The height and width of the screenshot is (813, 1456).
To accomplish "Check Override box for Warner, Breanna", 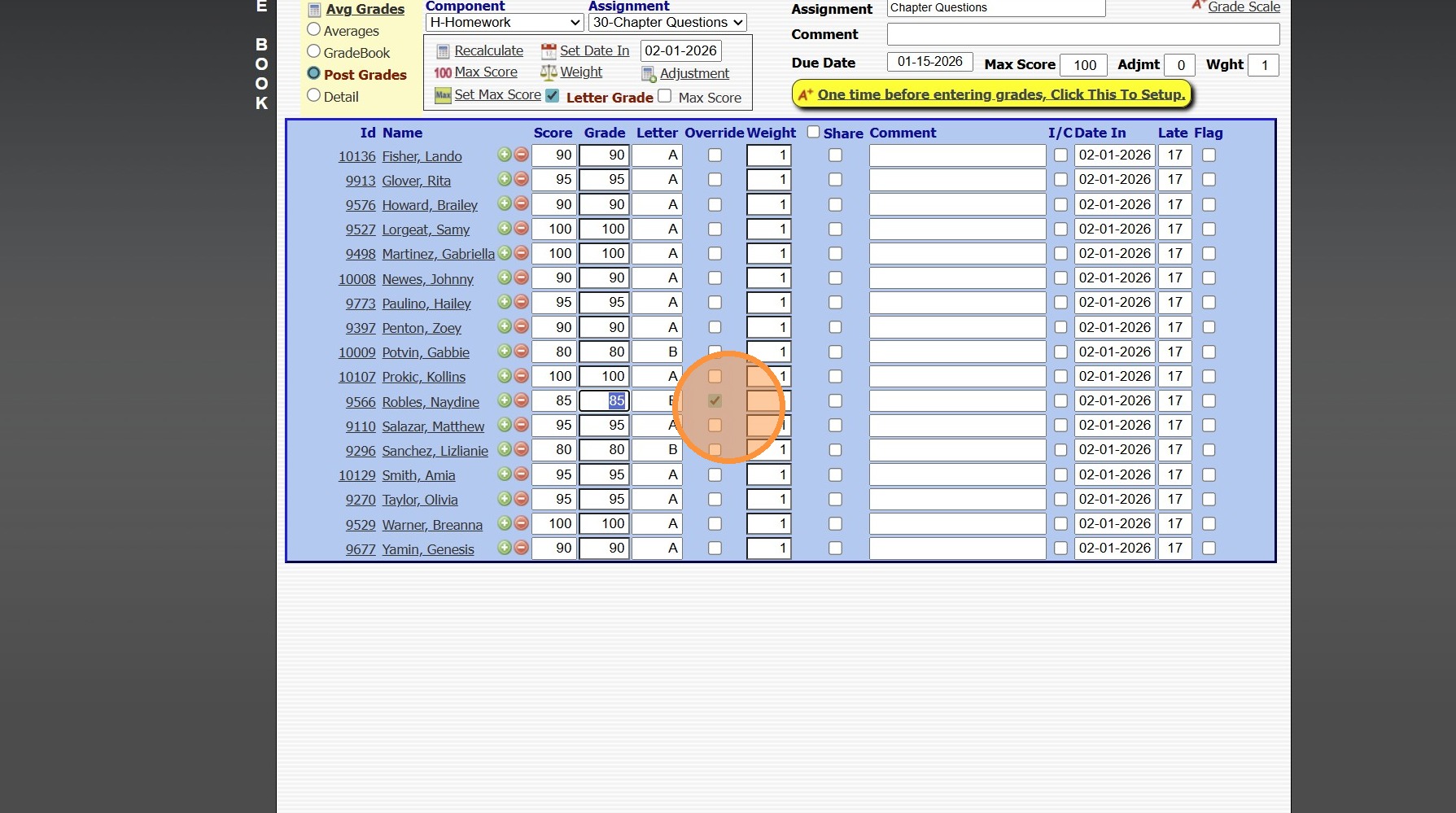I will tap(715, 524).
